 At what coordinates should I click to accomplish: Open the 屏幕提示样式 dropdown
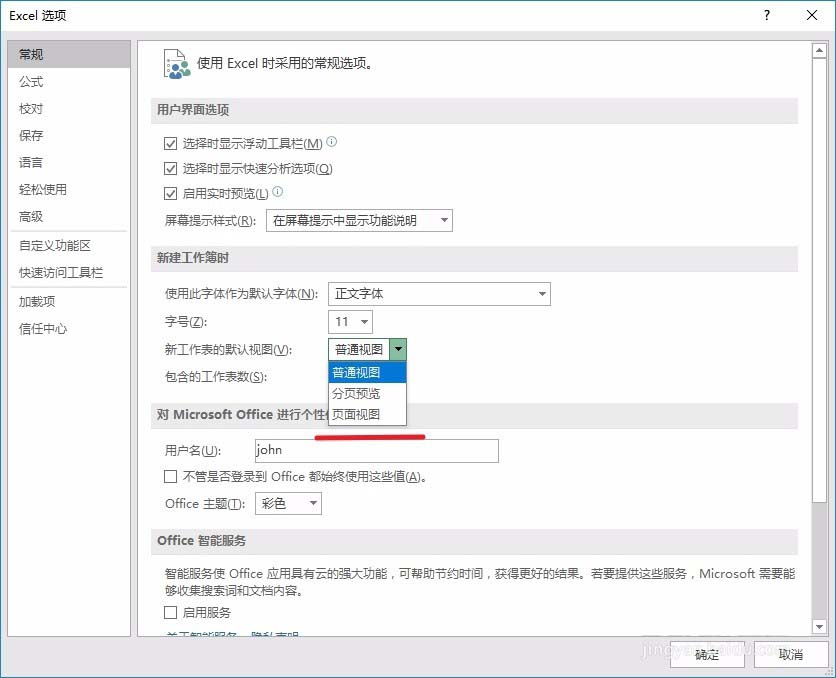point(359,220)
